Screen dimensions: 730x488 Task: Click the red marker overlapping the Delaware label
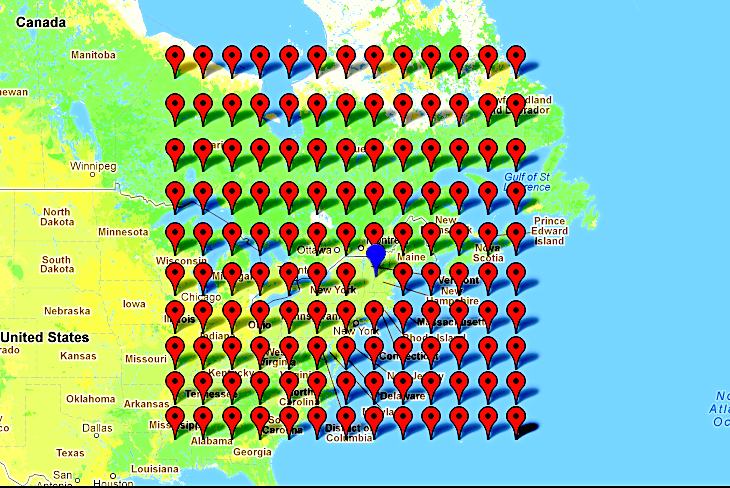coord(402,387)
